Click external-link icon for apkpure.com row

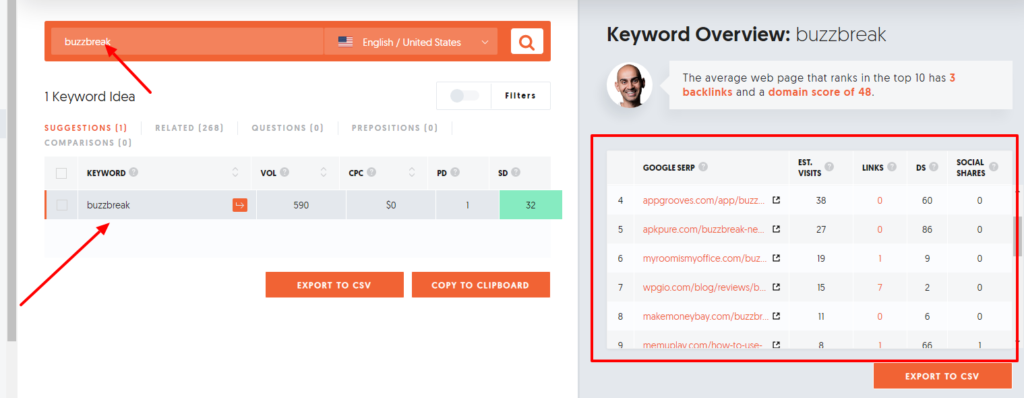click(776, 229)
